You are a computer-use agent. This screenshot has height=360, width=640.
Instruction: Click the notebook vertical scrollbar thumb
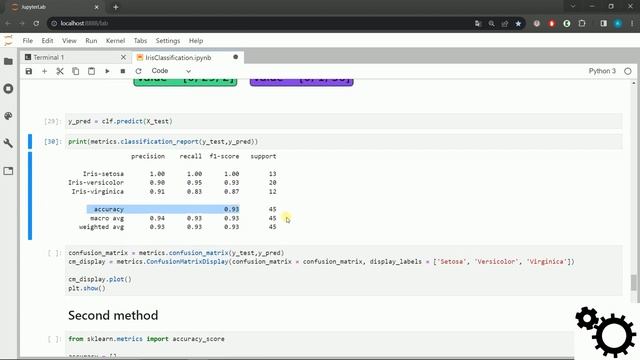633,282
